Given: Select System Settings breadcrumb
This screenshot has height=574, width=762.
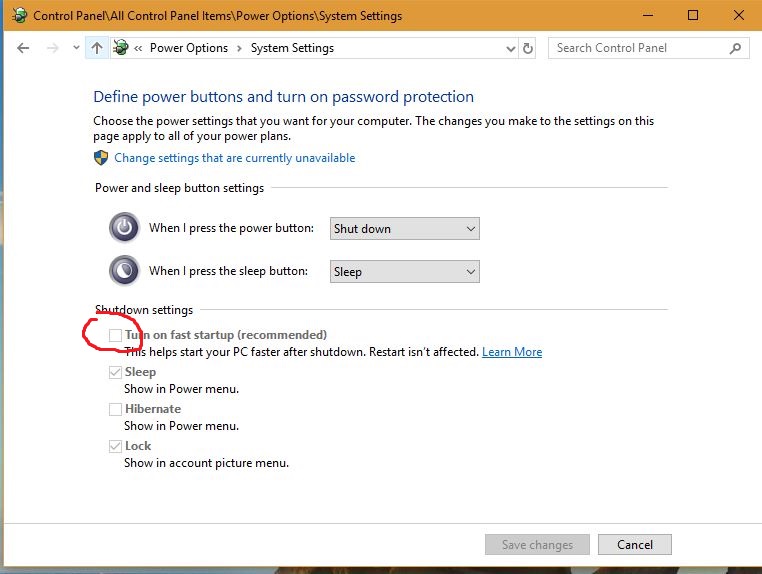Looking at the screenshot, I should tap(292, 48).
